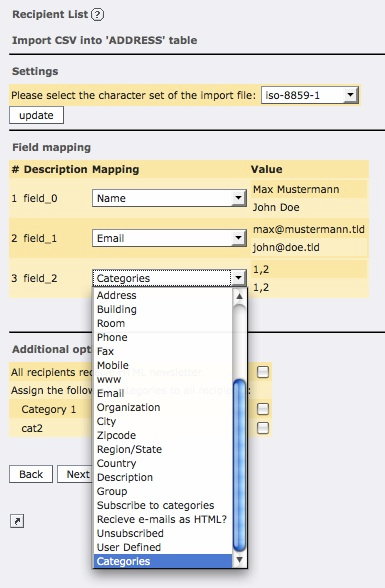Collapse the field_2 Categories mapping dropdown
385x588 pixels.
[x=169, y=278]
